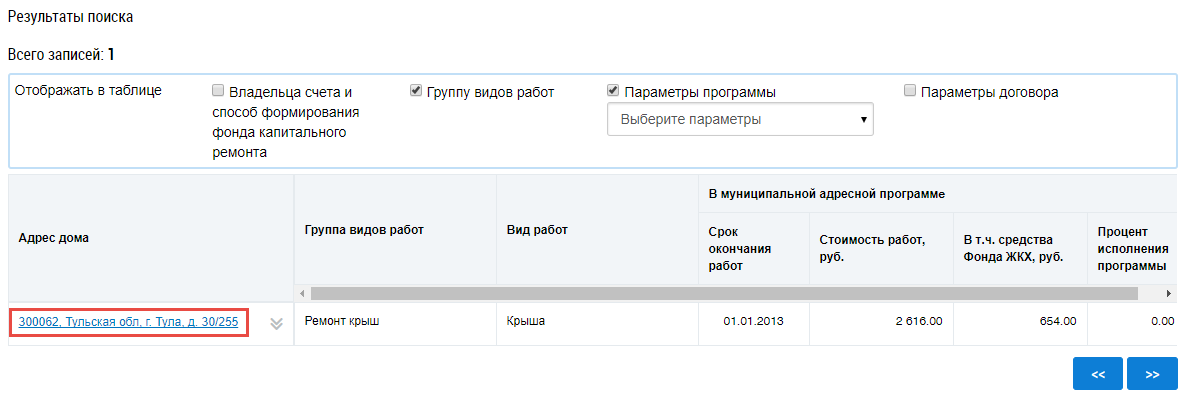Expand row details with double chevron icon

(x=277, y=324)
